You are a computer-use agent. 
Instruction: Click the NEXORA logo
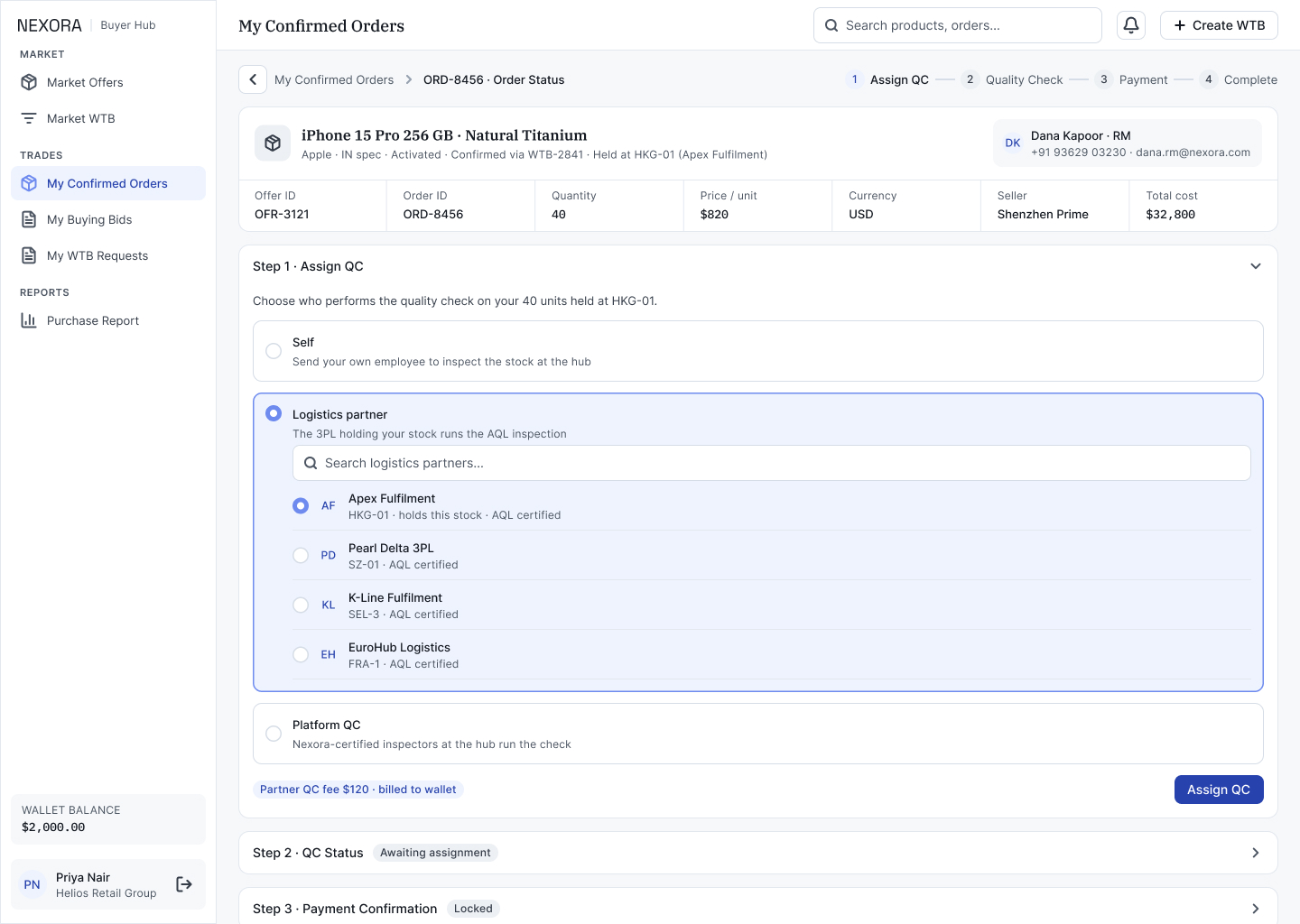pyautogui.click(x=50, y=25)
